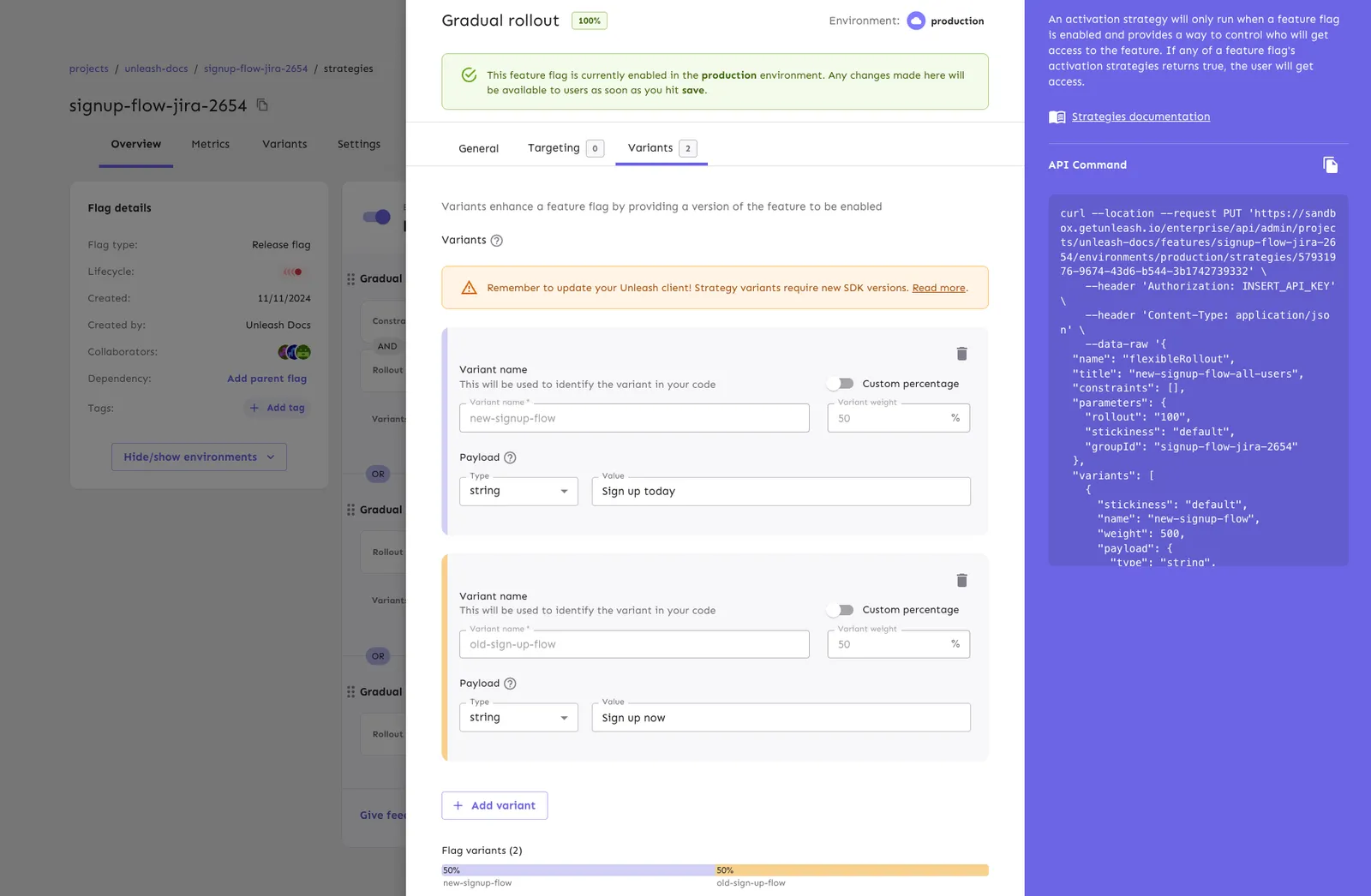The height and width of the screenshot is (896, 1371).
Task: Follow the Read more link
Action: 938,288
